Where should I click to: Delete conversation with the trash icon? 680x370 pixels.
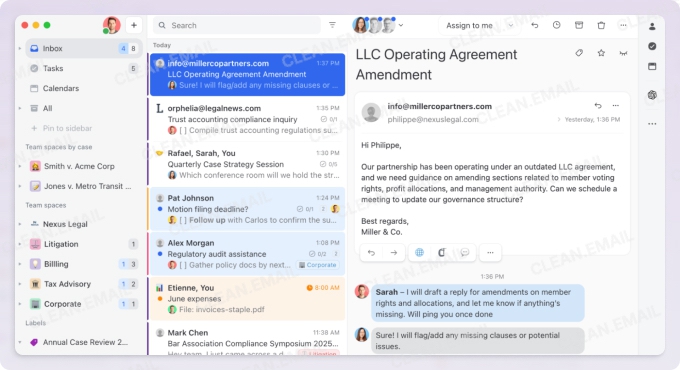[601, 26]
